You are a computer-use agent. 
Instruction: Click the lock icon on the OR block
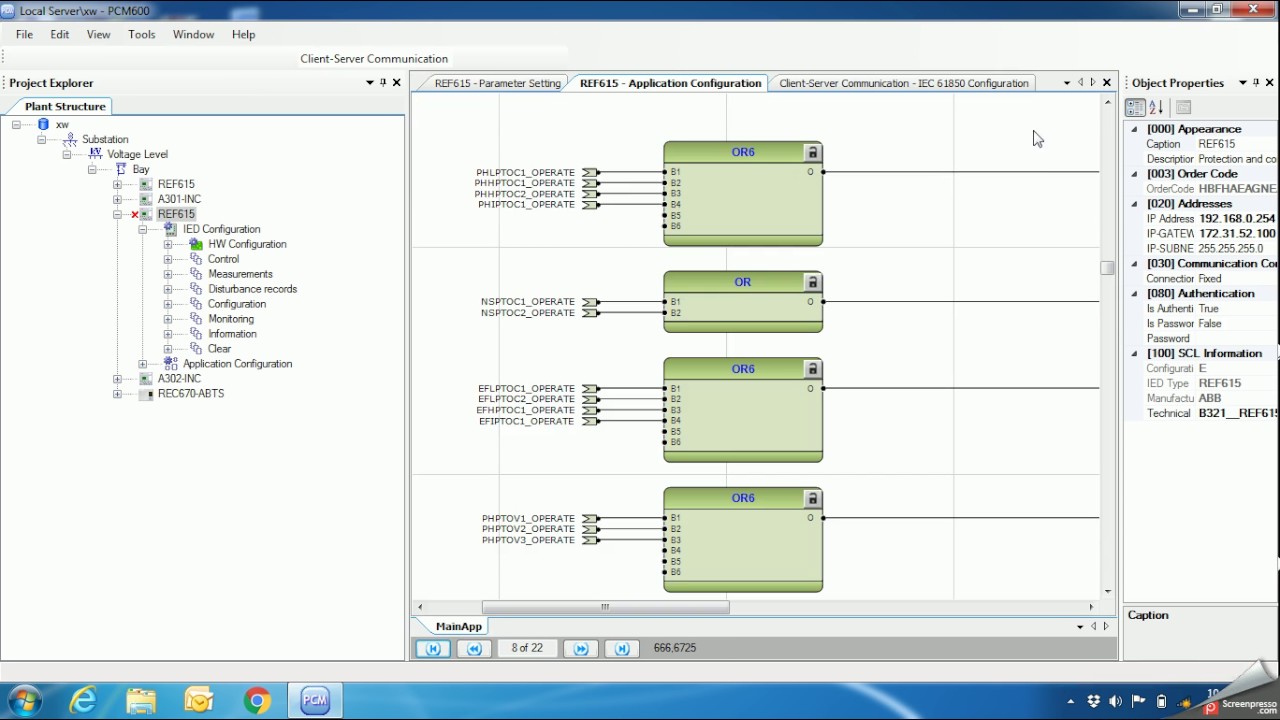(812, 283)
